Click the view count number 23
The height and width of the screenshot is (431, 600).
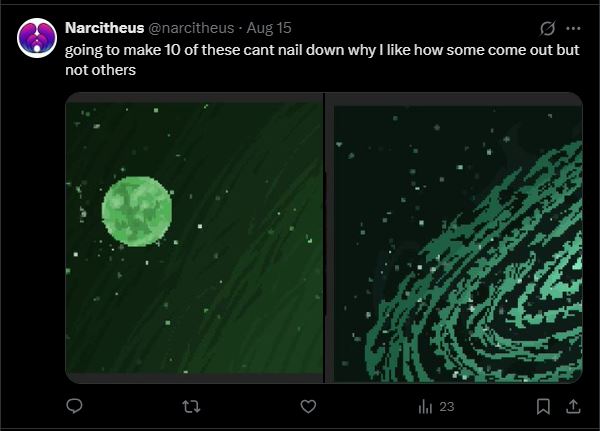point(447,407)
